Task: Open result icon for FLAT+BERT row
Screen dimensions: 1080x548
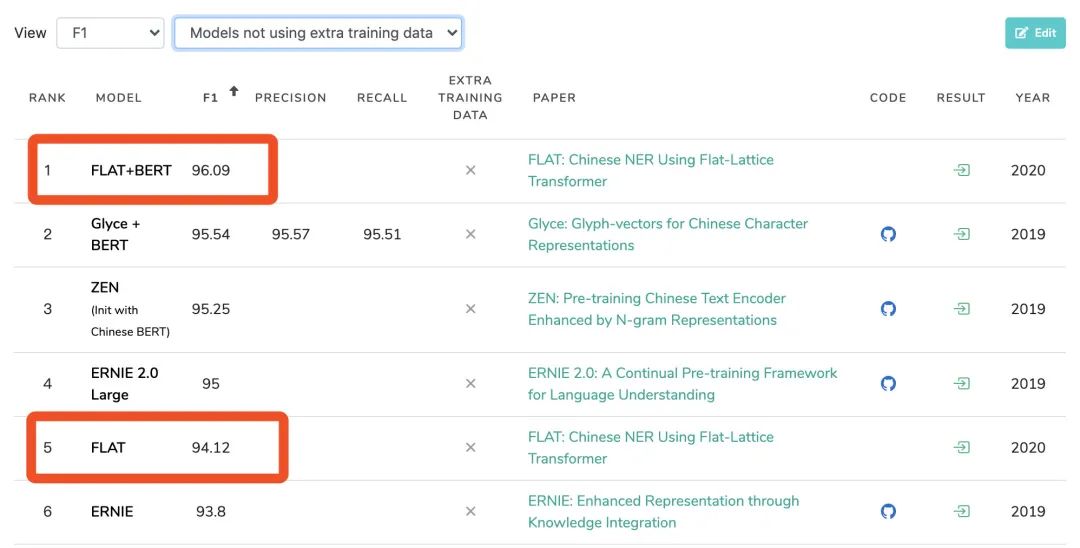Action: click(x=961, y=170)
